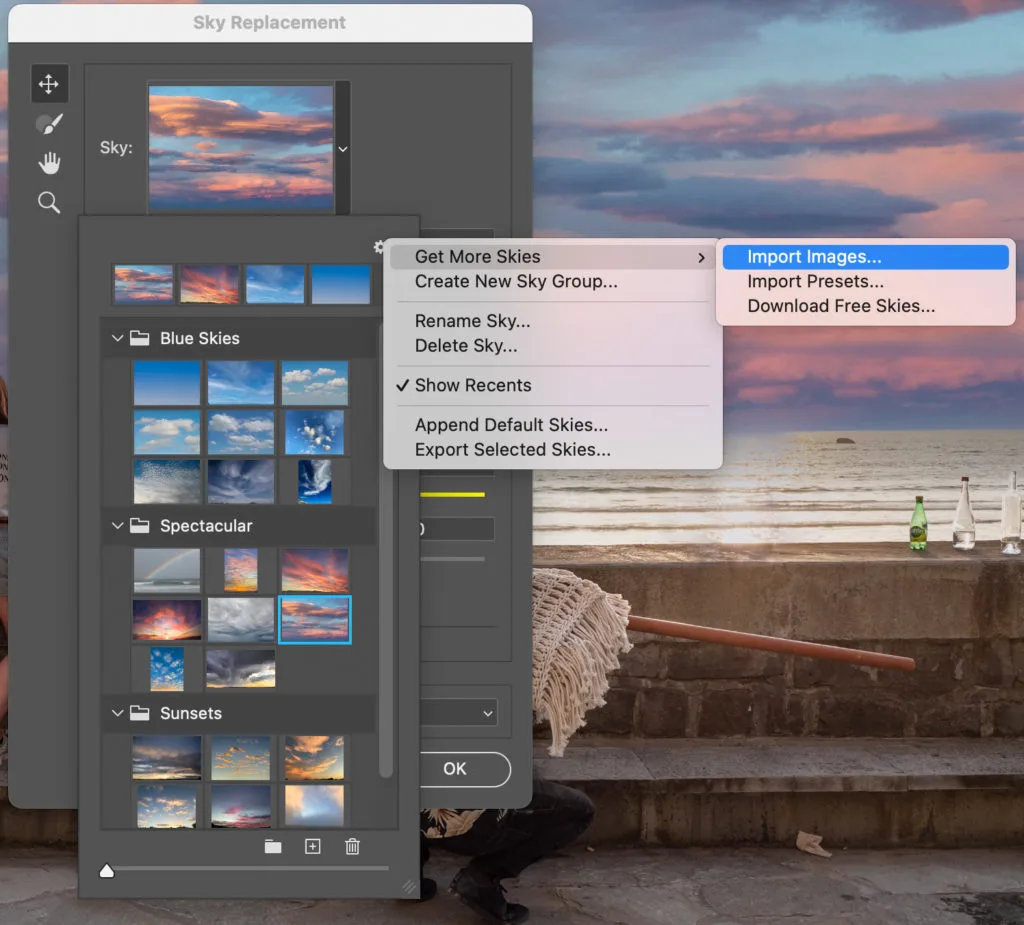Select the Zoom magnifier tool
The width and height of the screenshot is (1024, 925).
coord(48,203)
